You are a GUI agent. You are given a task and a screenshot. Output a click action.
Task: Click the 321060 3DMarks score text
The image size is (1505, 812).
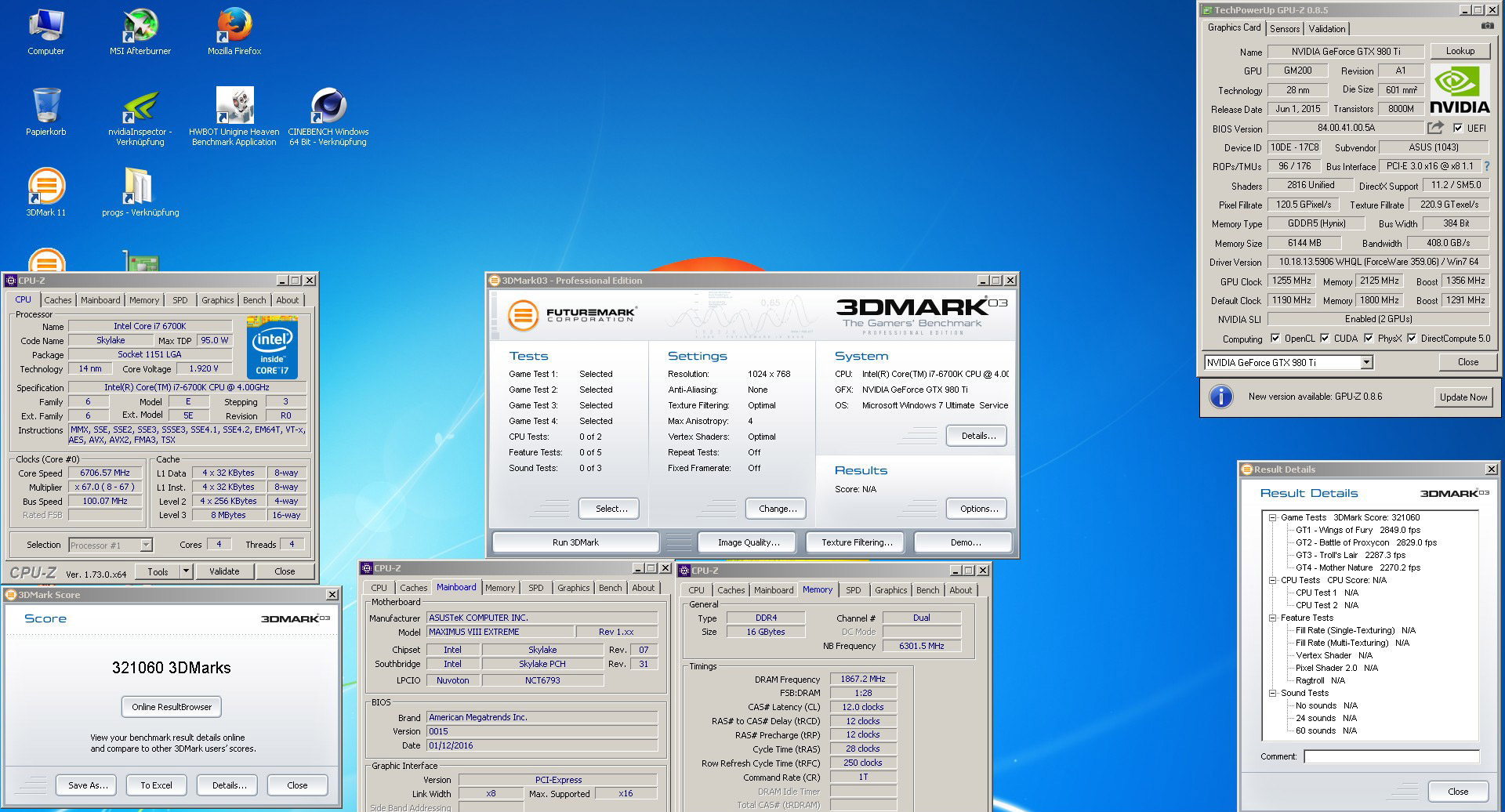pyautogui.click(x=172, y=668)
